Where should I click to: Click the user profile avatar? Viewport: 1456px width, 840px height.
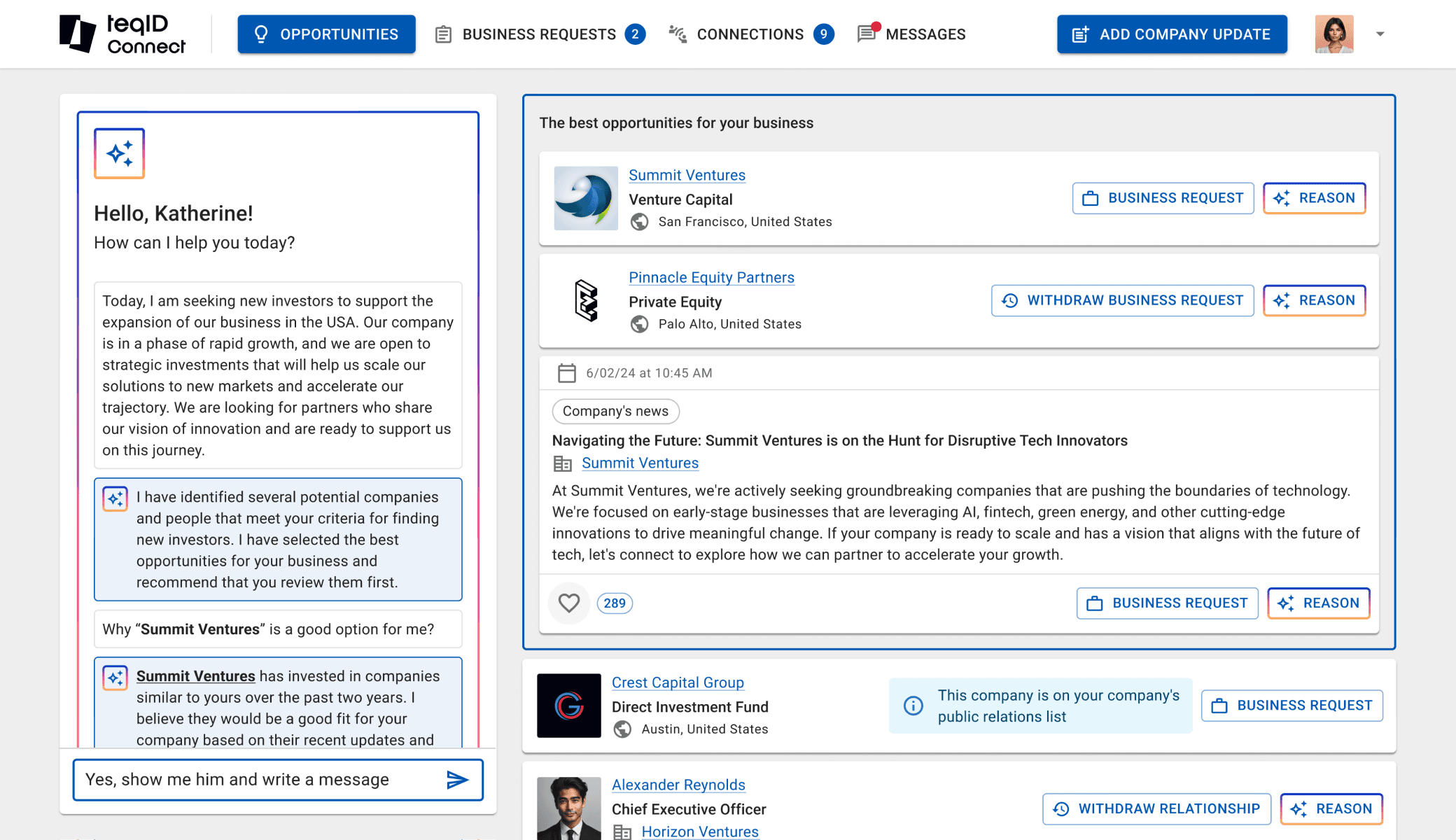click(1334, 34)
